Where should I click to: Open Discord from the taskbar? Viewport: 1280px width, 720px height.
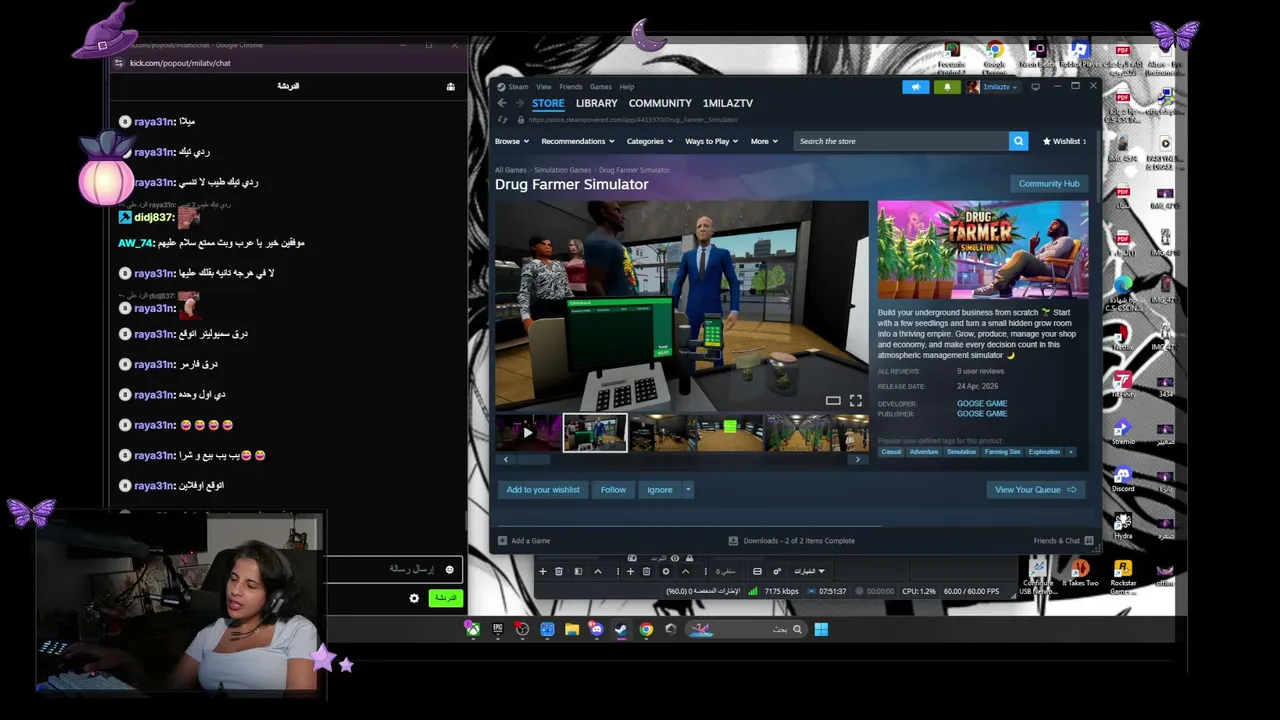[597, 629]
